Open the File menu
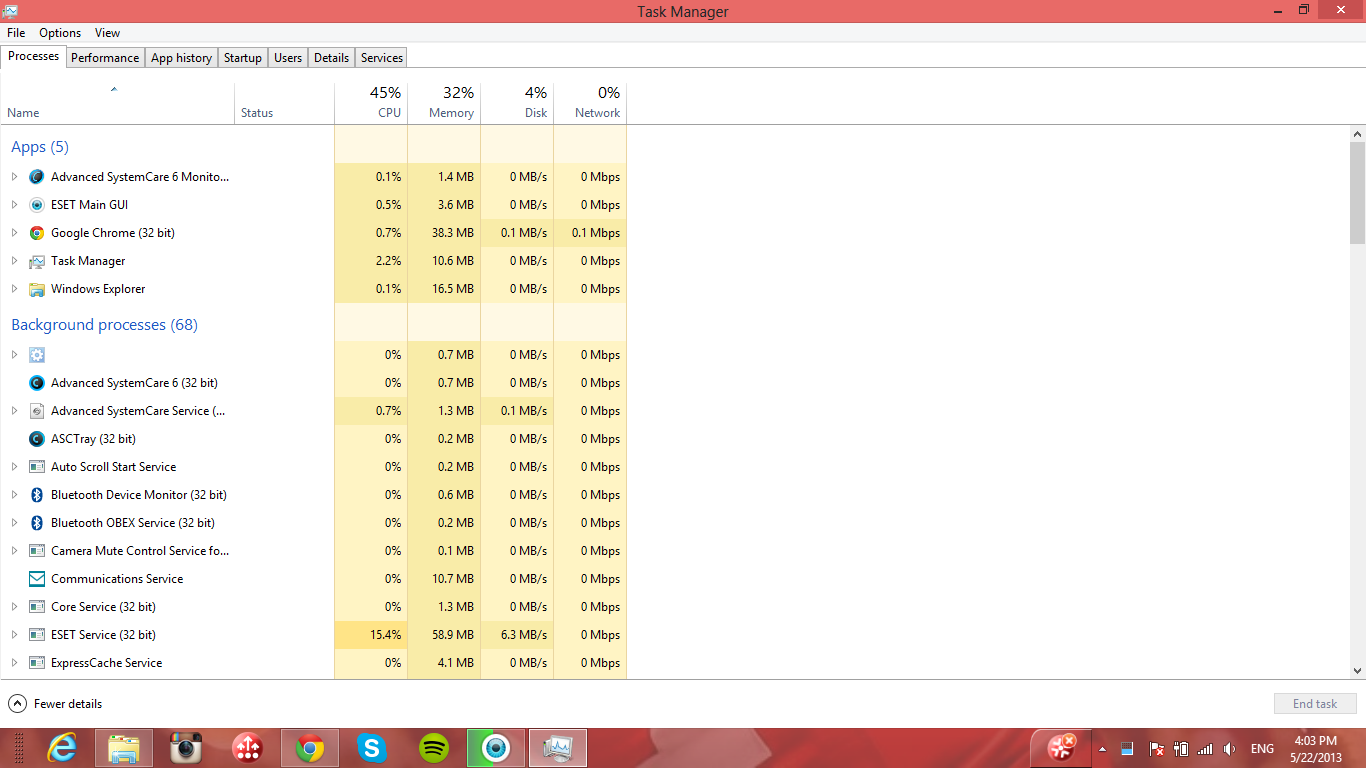Screen dimensions: 1366x768 [16, 33]
